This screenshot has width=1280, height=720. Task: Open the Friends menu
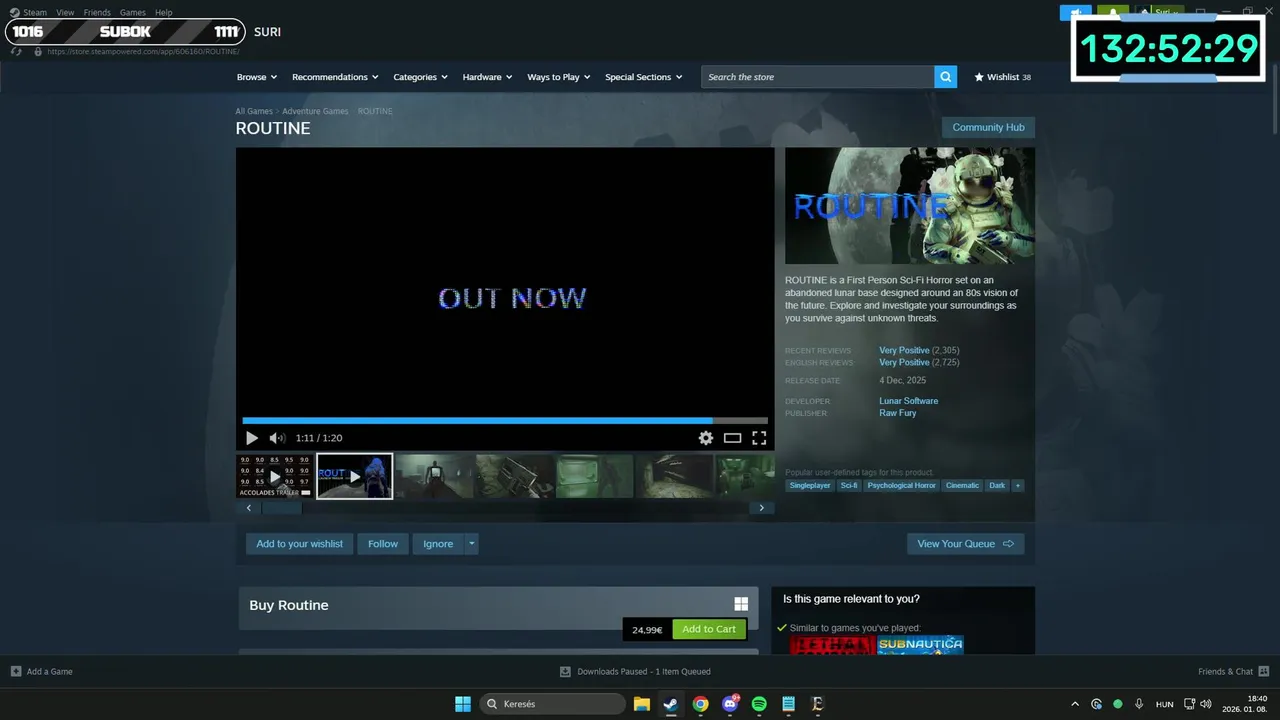tap(97, 13)
